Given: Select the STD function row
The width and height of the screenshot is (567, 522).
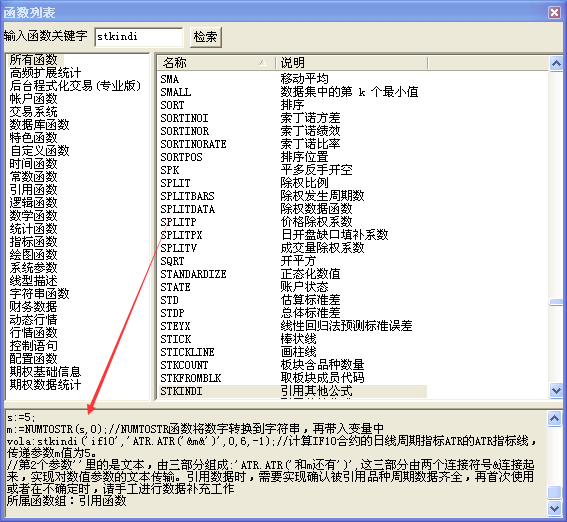Looking at the screenshot, I should 293,300.
